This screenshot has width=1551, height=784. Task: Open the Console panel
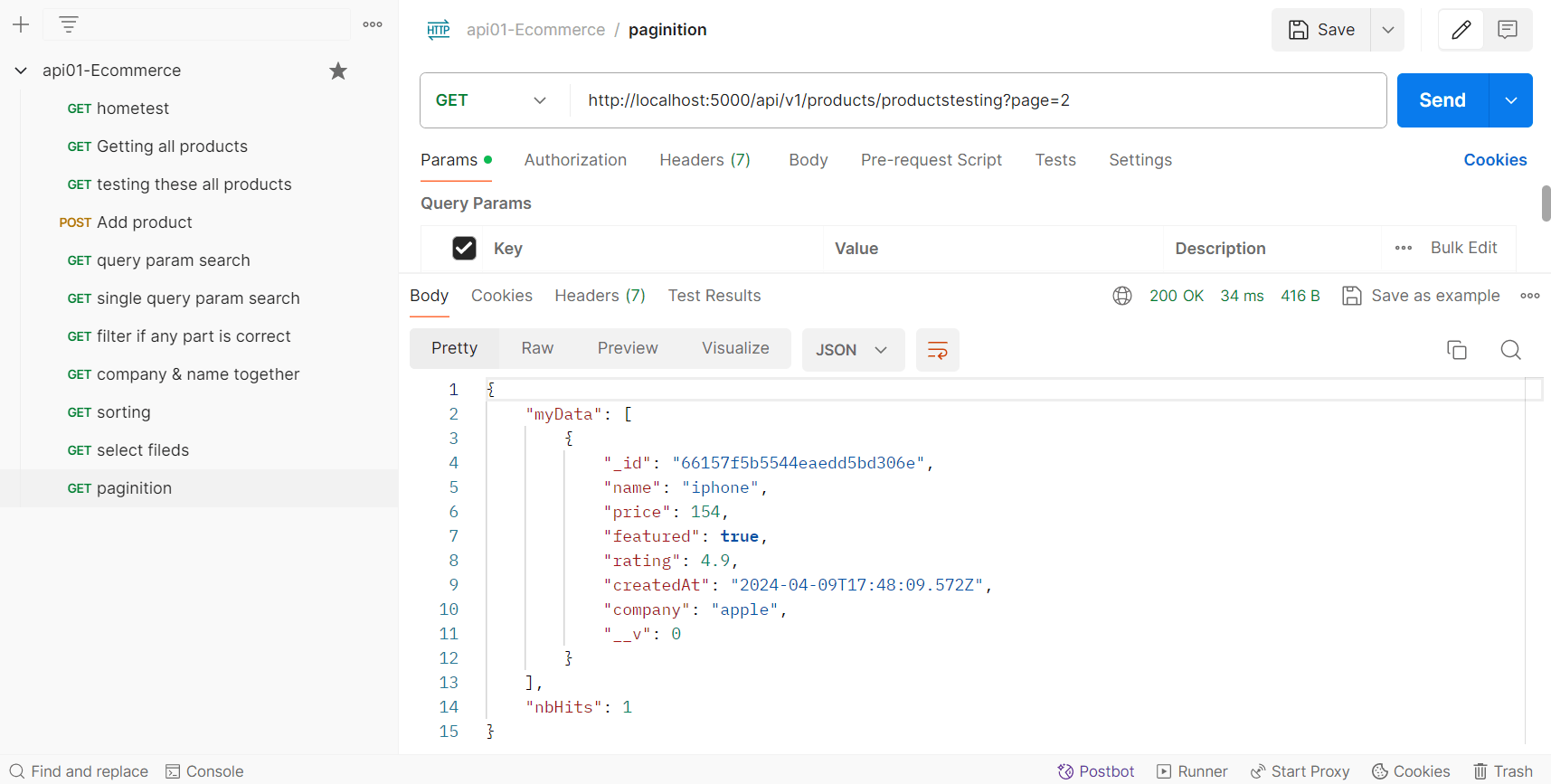(204, 771)
